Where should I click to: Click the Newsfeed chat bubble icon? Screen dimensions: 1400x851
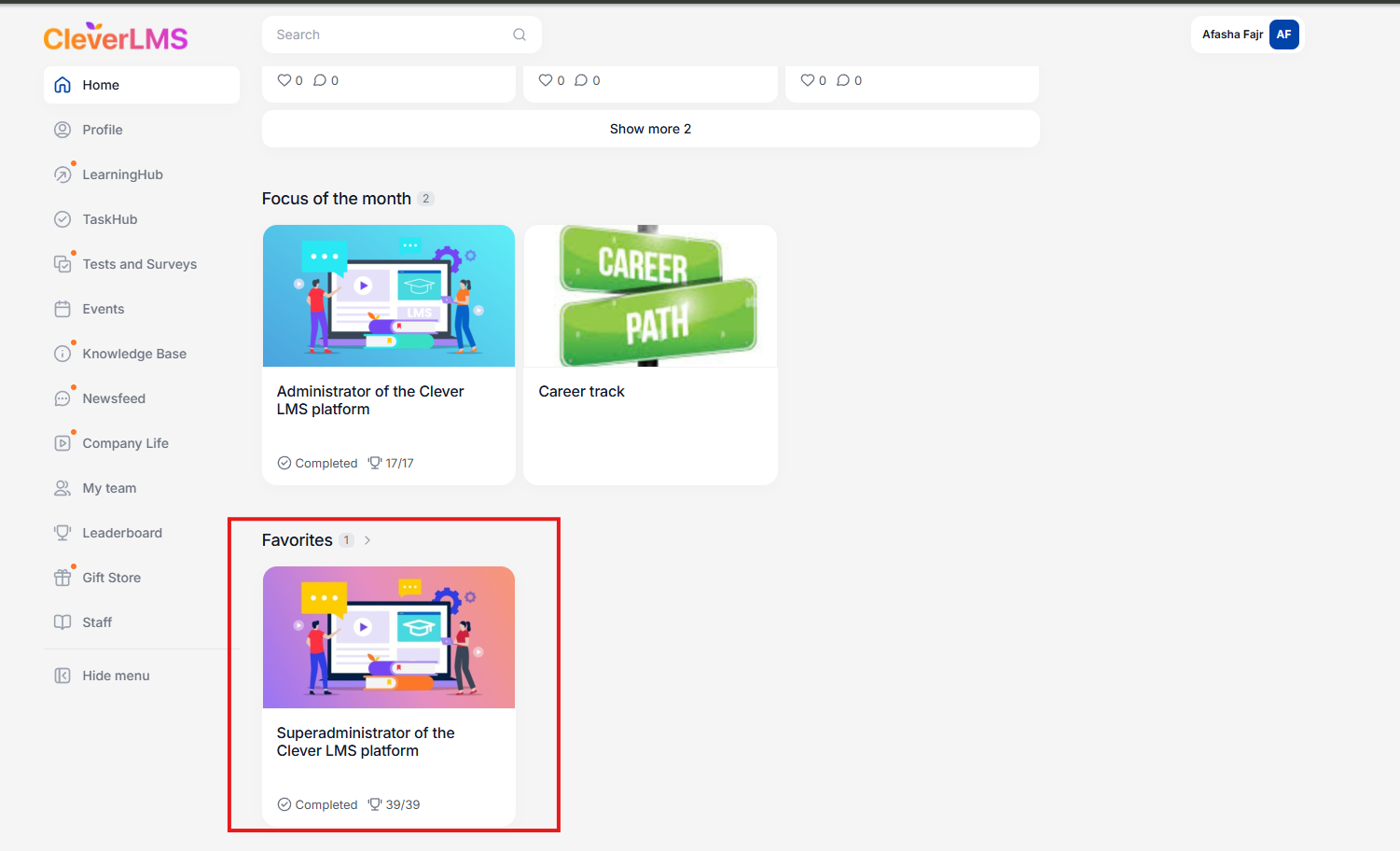click(x=62, y=398)
